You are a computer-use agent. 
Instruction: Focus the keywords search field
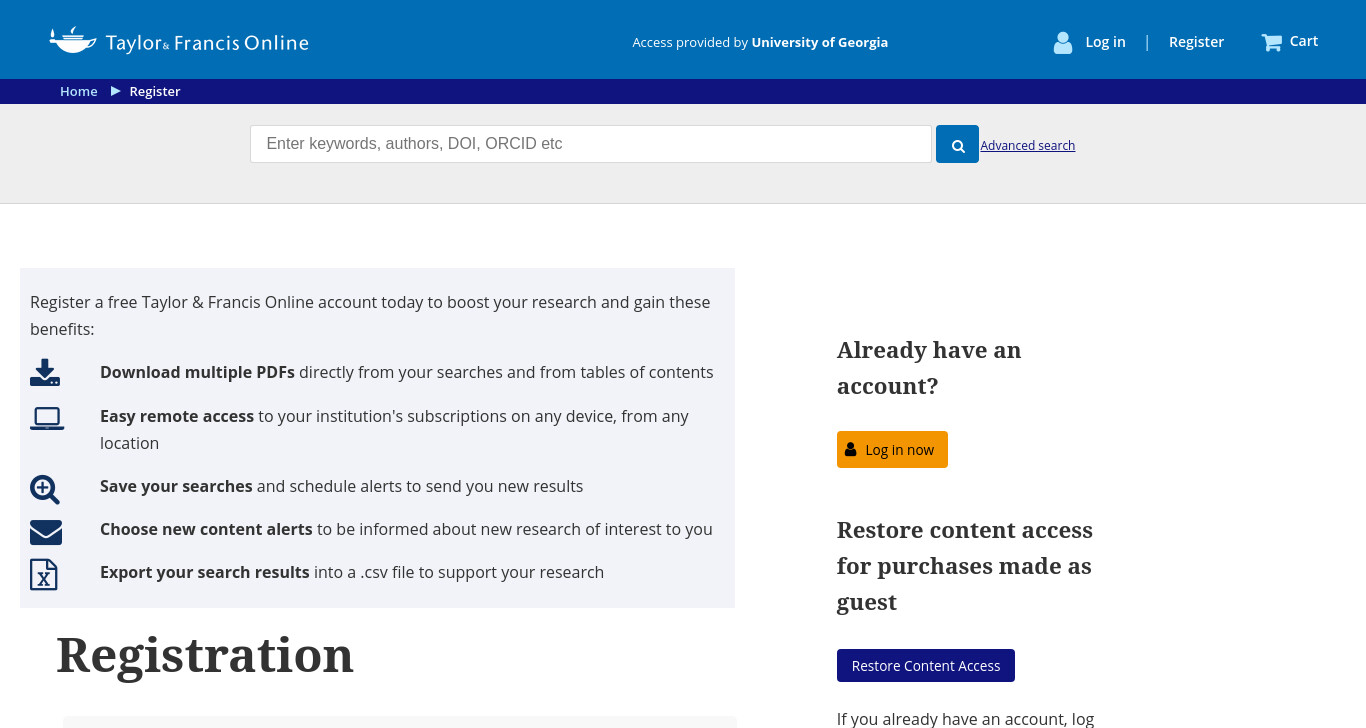[x=591, y=144]
